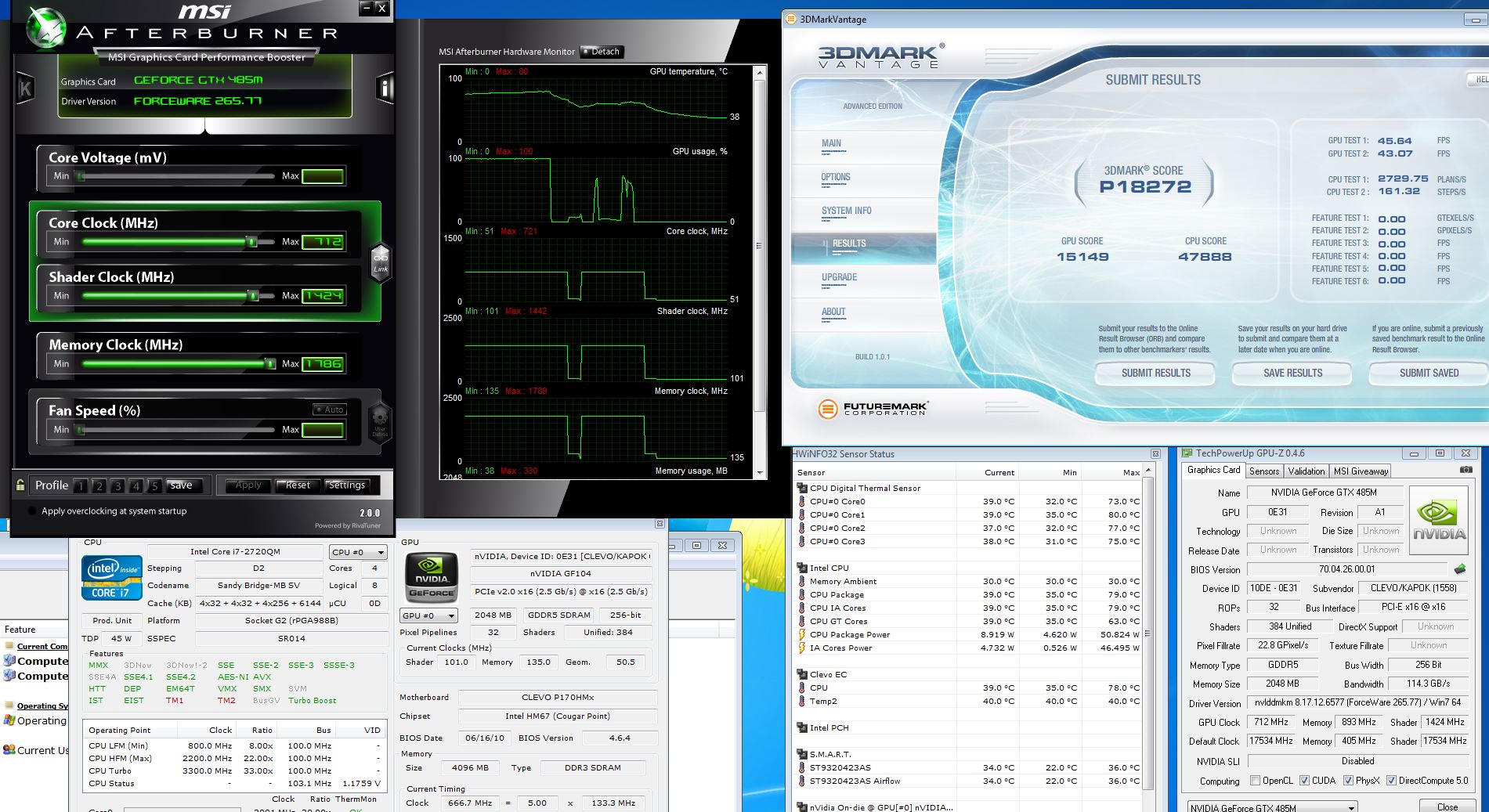Click the SAVE RESULTS button
Image resolution: width=1489 pixels, height=812 pixels.
(1292, 374)
